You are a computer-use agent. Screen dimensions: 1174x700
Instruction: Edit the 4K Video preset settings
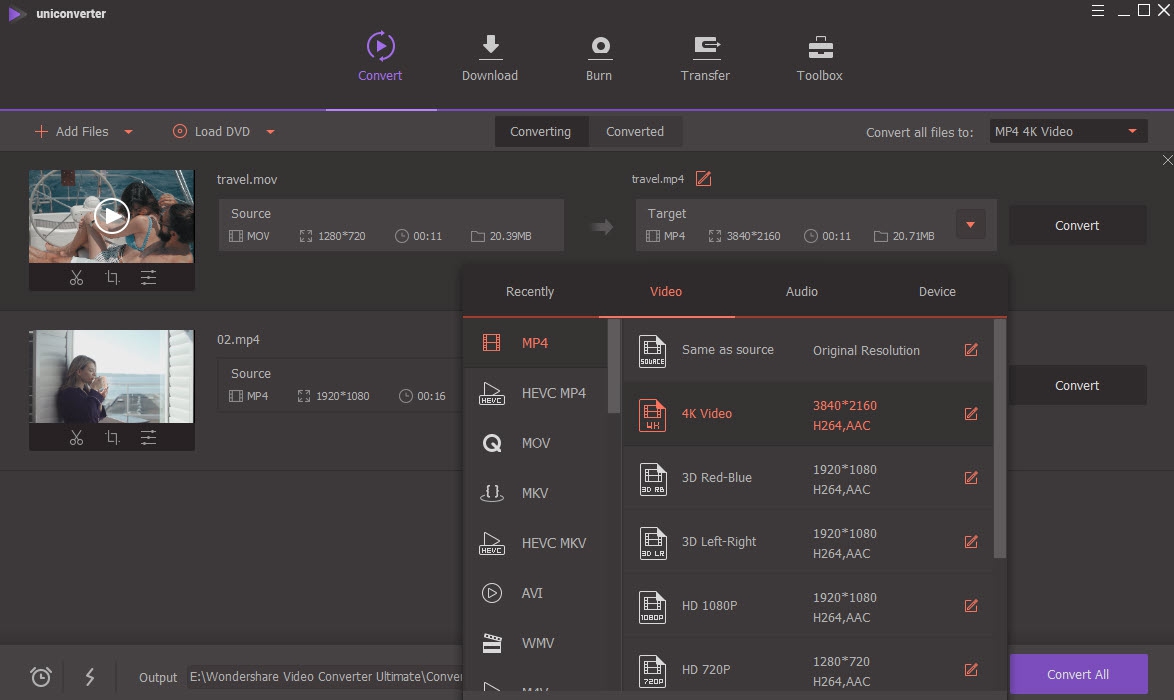(970, 414)
